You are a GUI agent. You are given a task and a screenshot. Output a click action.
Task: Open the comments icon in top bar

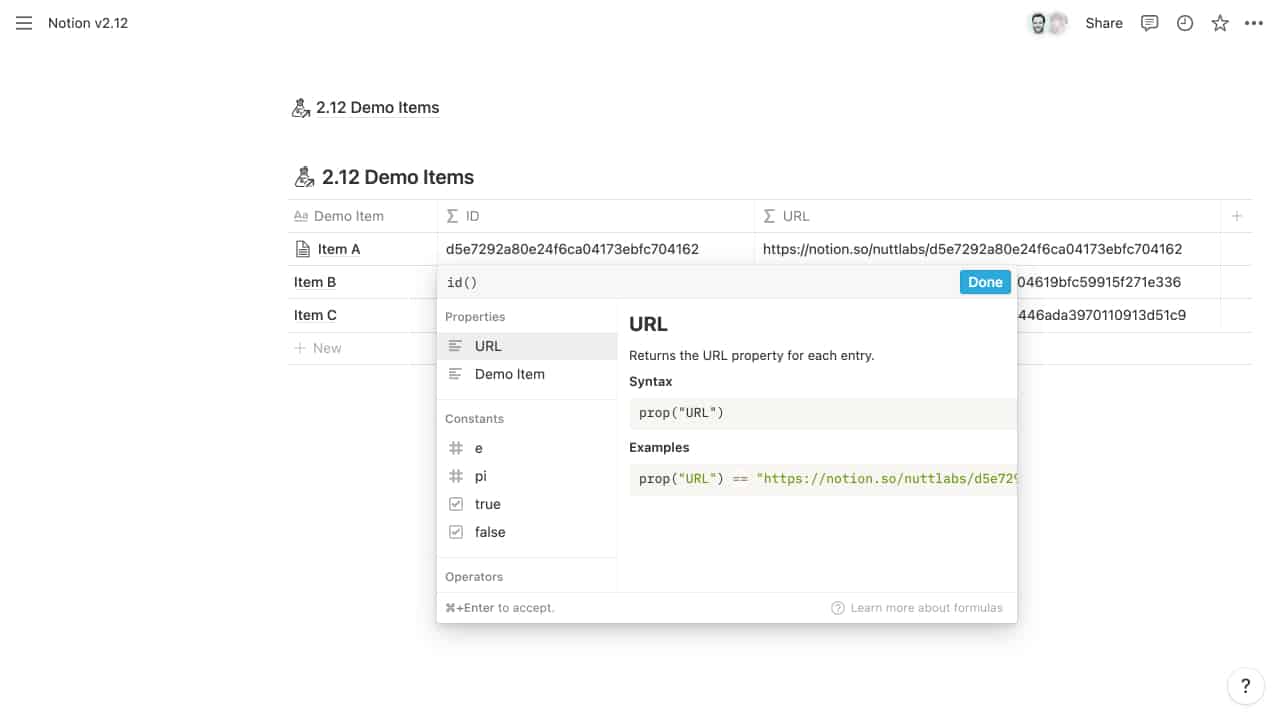[1150, 23]
